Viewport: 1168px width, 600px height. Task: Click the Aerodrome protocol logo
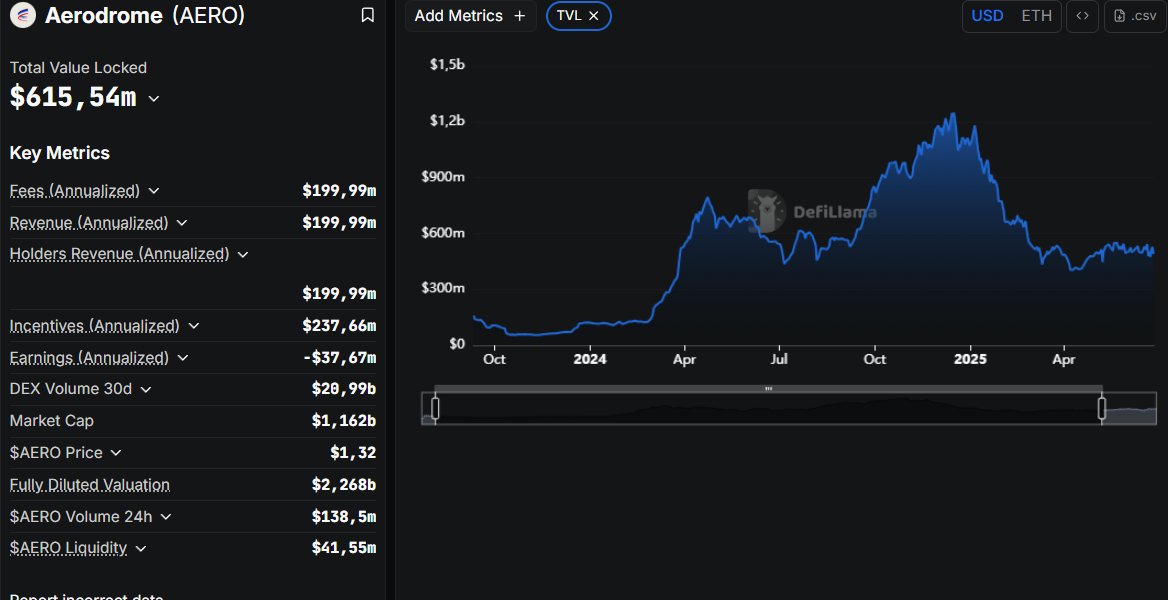coord(22,15)
